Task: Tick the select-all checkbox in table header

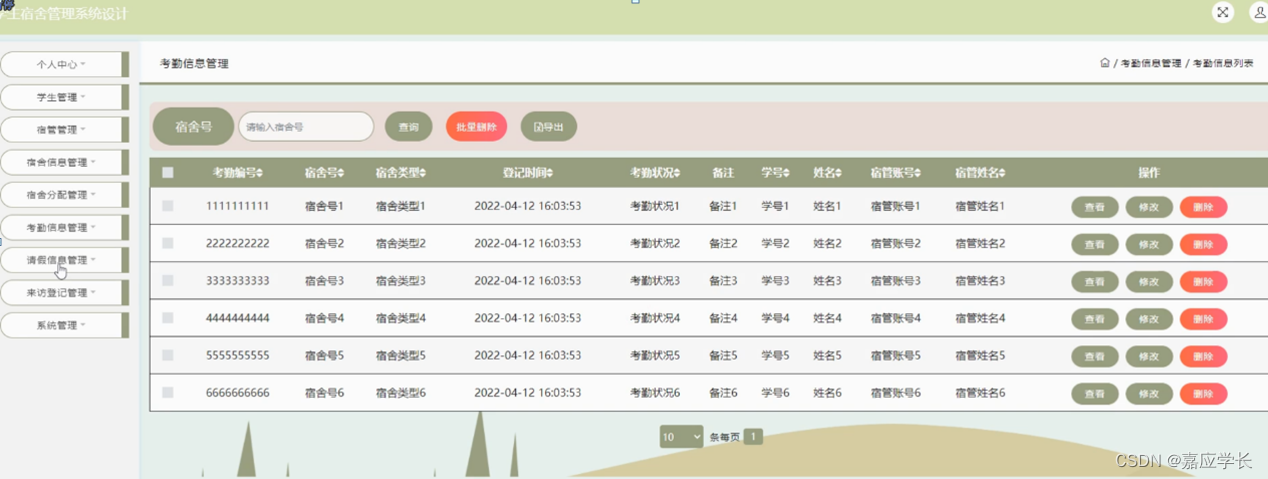Action: [168, 173]
